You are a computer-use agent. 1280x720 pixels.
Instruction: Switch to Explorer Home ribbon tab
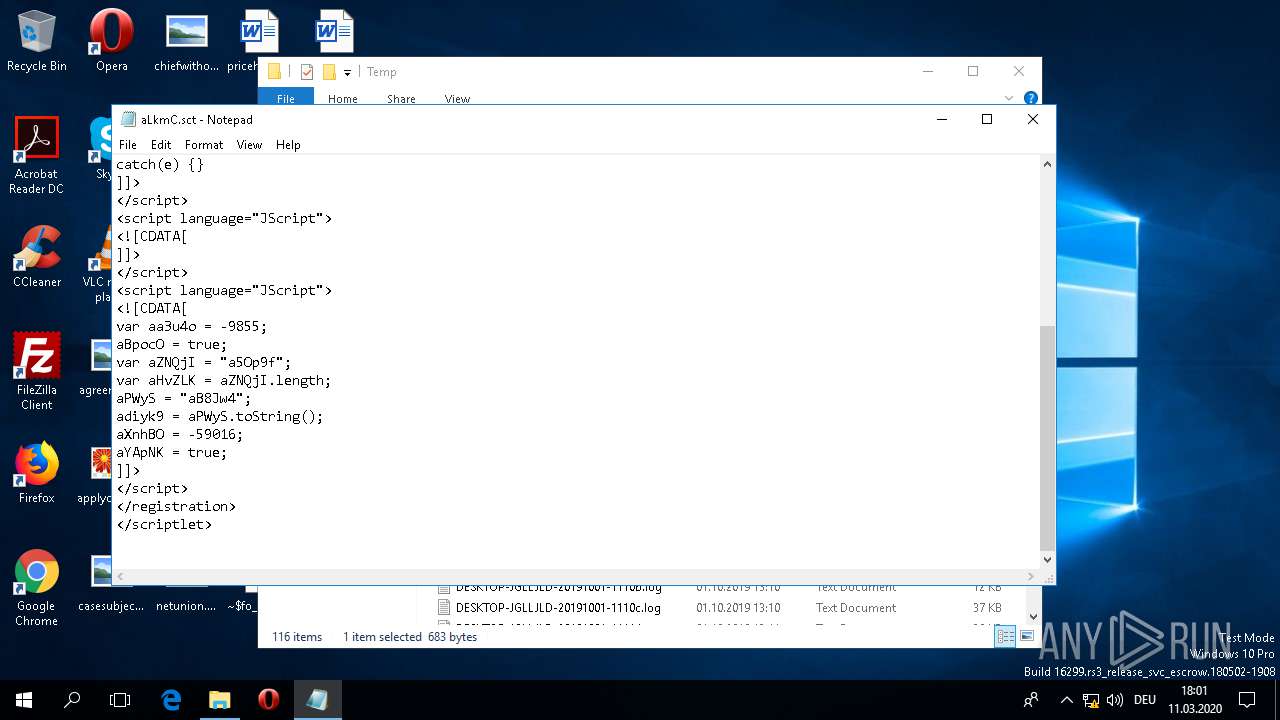pyautogui.click(x=343, y=98)
